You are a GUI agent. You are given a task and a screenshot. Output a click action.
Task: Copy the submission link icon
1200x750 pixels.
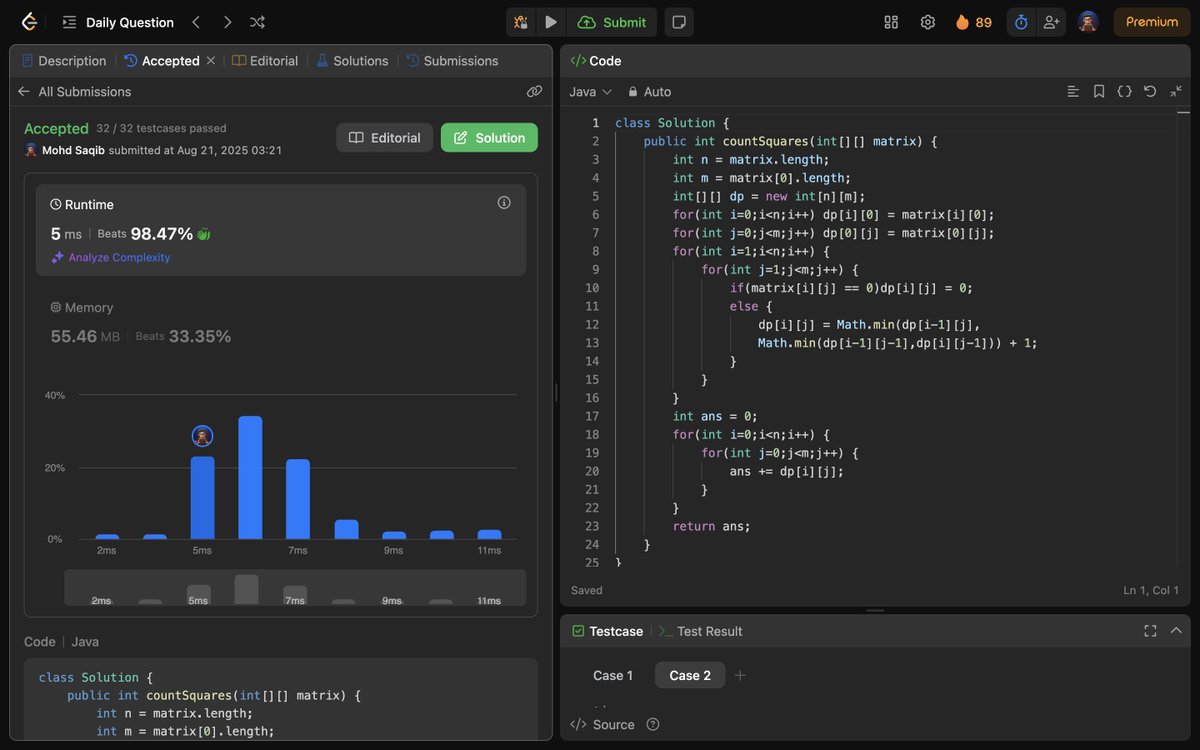point(535,91)
